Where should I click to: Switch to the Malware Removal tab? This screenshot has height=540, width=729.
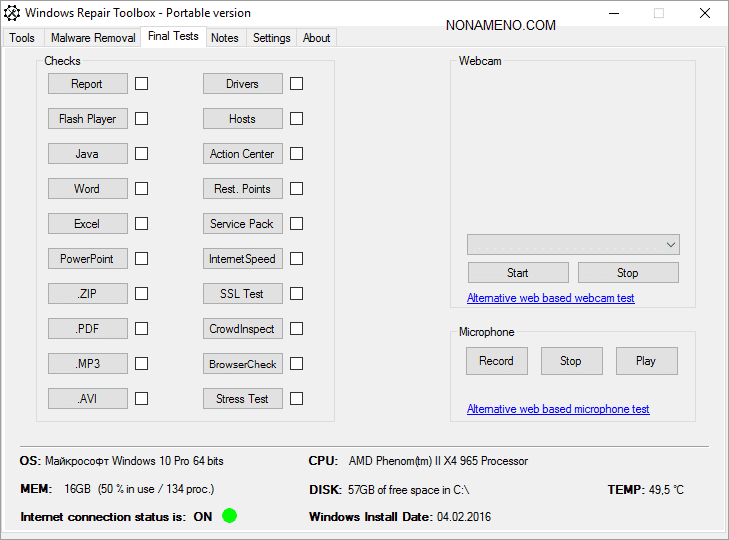pyautogui.click(x=93, y=38)
